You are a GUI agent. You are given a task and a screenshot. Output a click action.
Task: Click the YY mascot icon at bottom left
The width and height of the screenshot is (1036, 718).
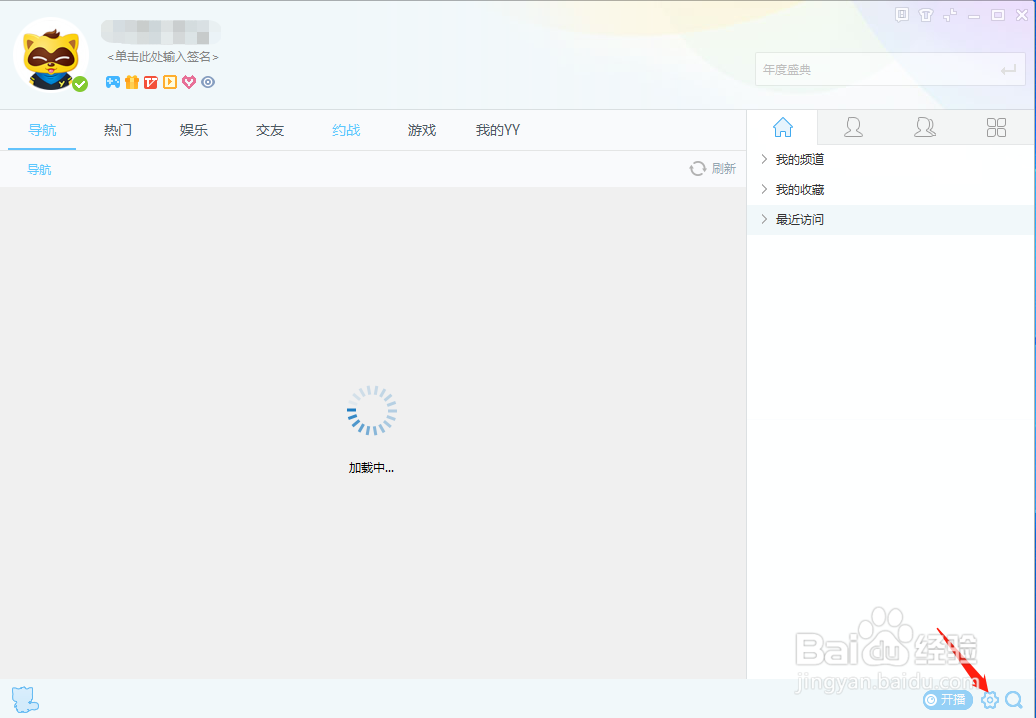[x=24, y=698]
